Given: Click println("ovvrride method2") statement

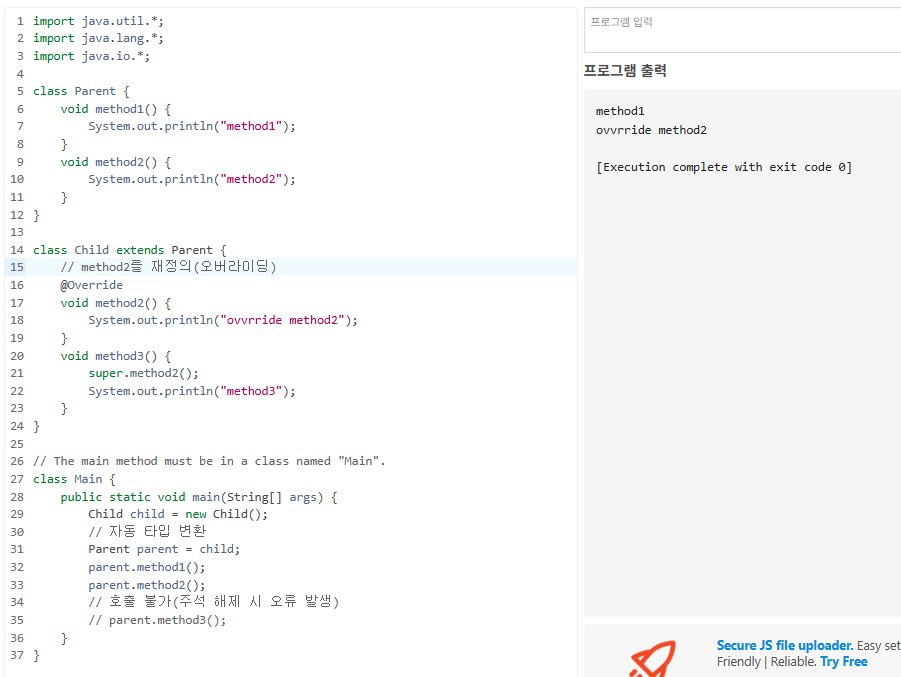Looking at the screenshot, I should (223, 320).
